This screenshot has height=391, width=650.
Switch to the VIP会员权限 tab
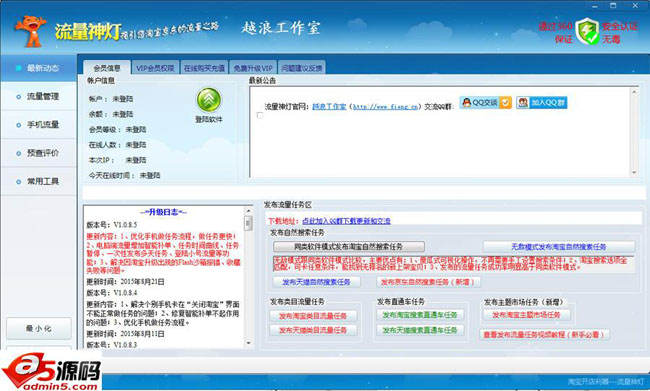[x=155, y=68]
